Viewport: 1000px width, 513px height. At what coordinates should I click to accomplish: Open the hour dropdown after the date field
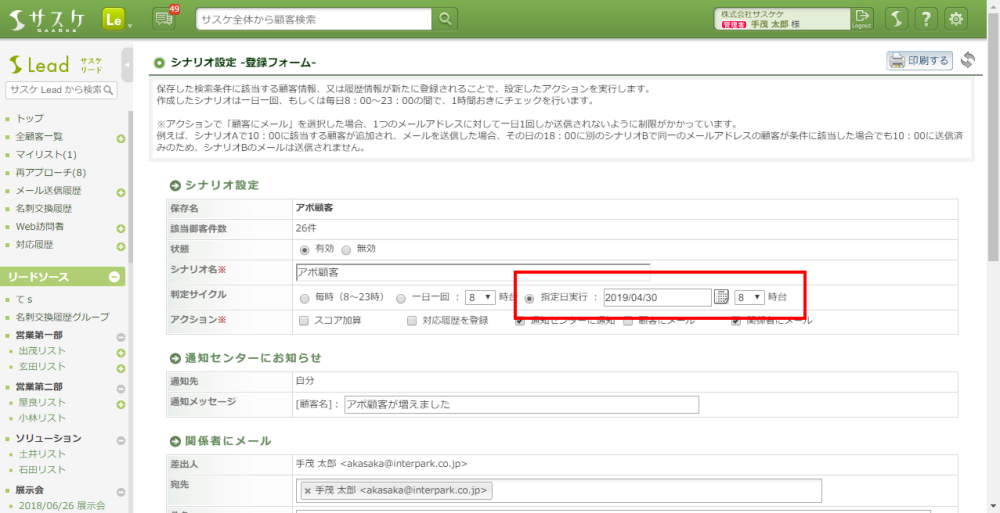click(x=749, y=297)
